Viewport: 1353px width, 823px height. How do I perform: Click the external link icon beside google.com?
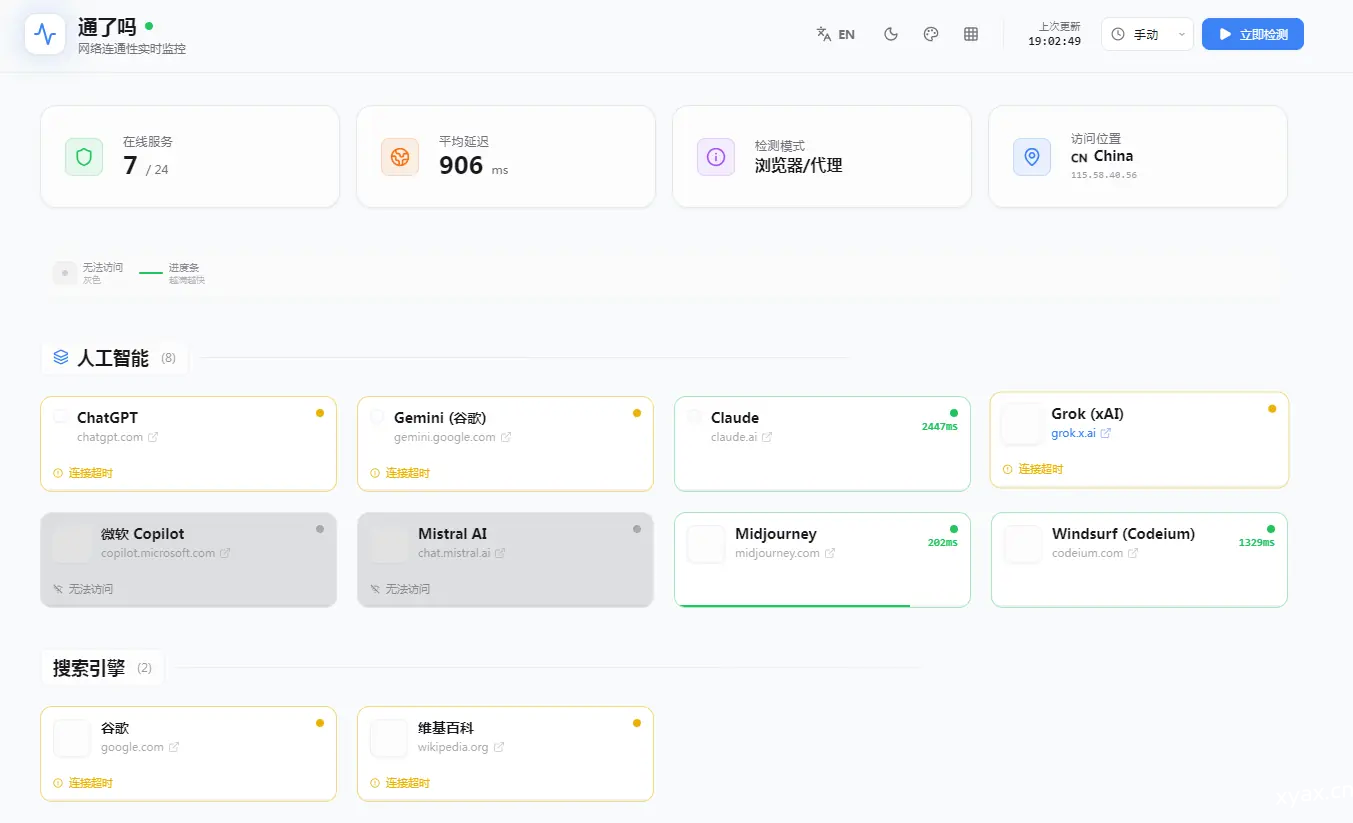[174, 747]
